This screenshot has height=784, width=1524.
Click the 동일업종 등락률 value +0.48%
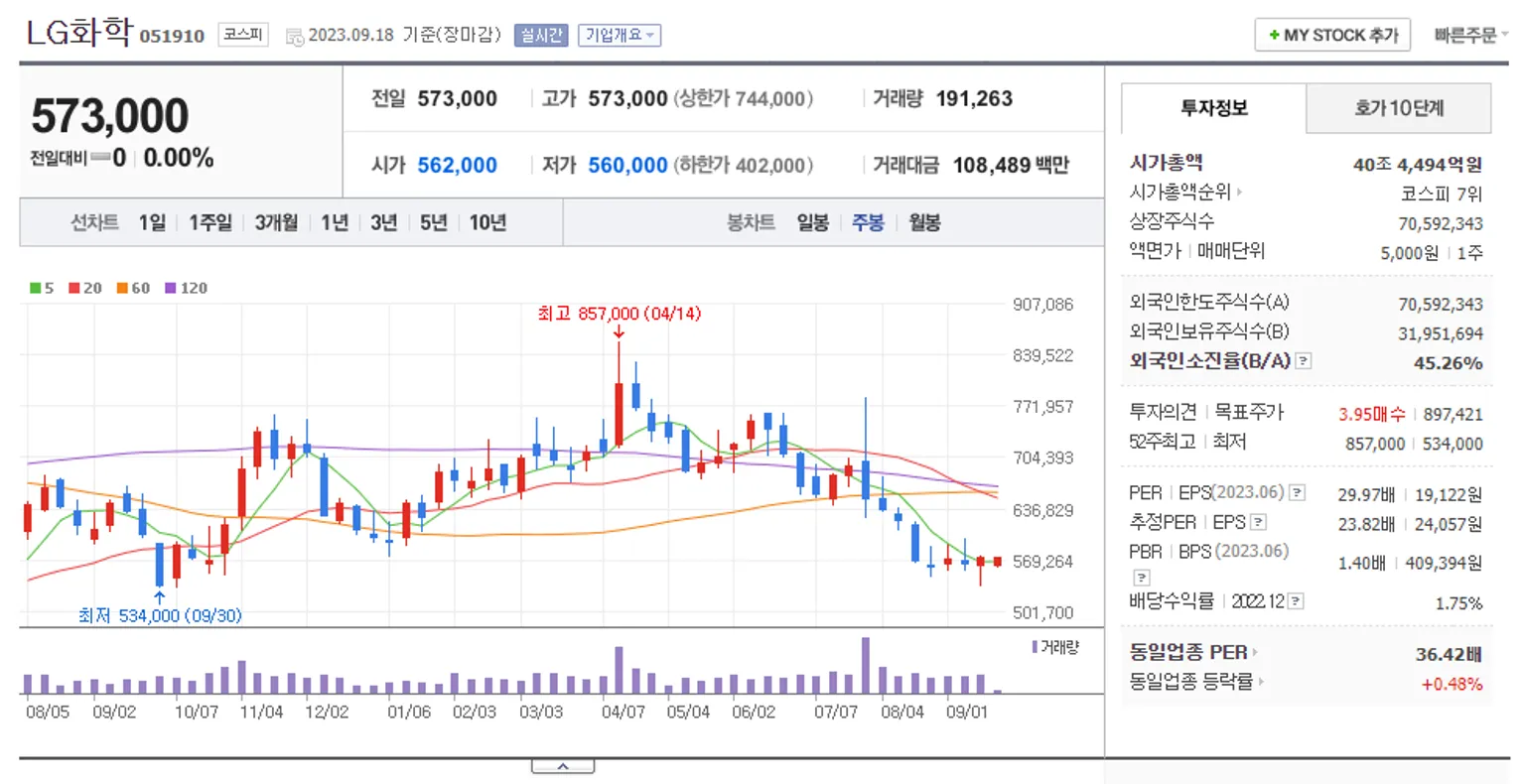1452,684
